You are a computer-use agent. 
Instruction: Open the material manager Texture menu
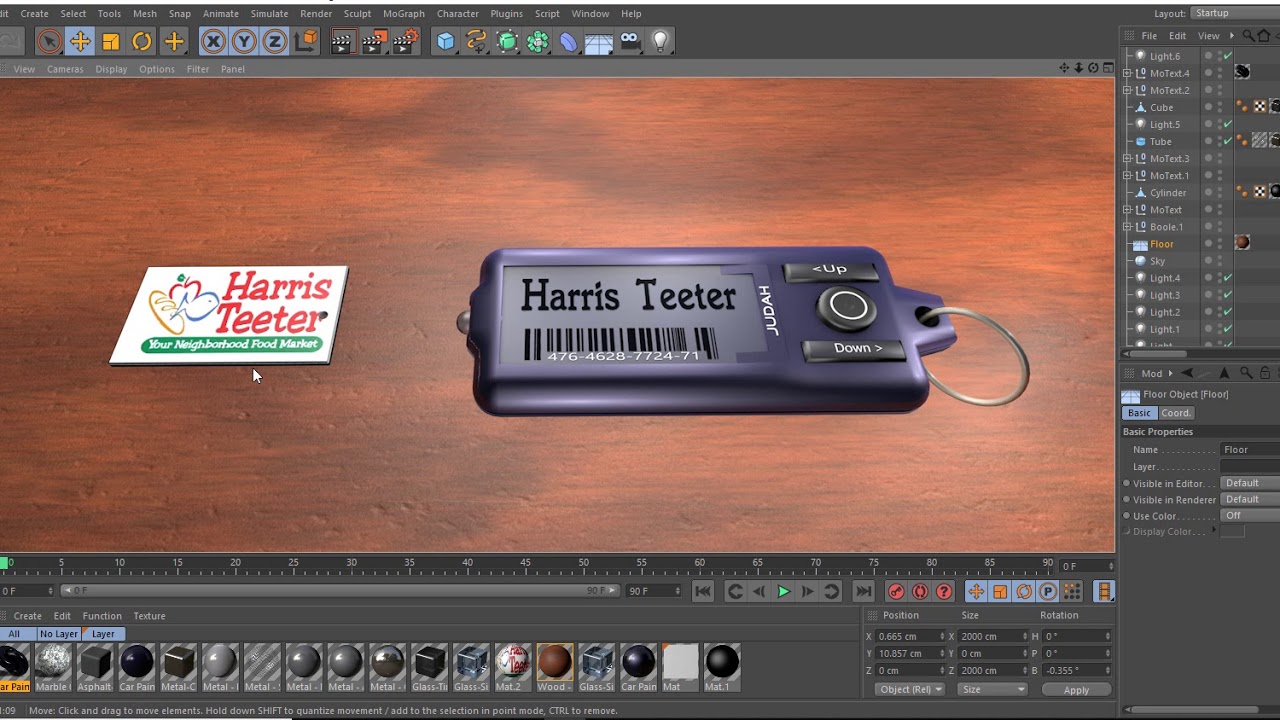pos(149,616)
